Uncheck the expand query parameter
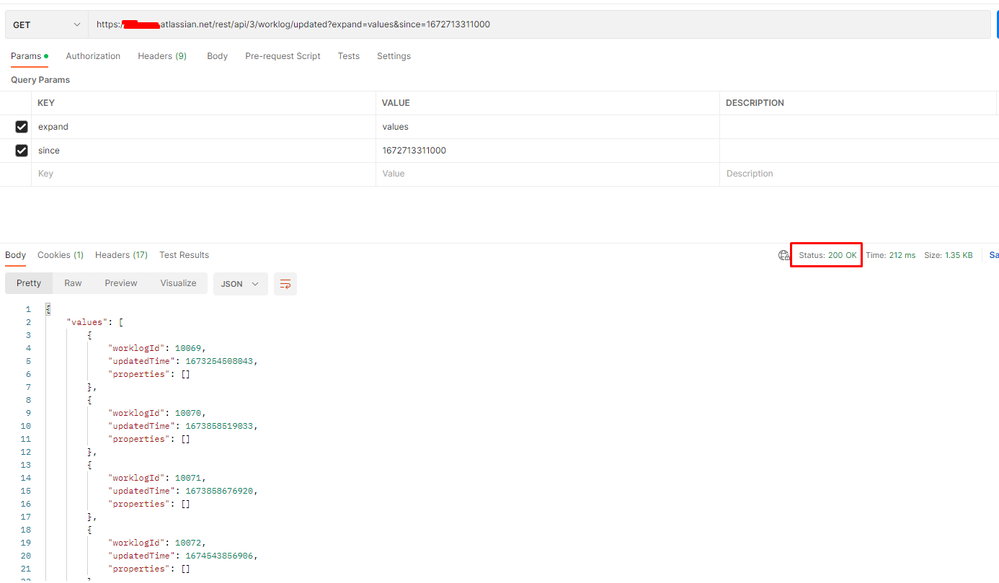999x583 pixels. (x=22, y=126)
